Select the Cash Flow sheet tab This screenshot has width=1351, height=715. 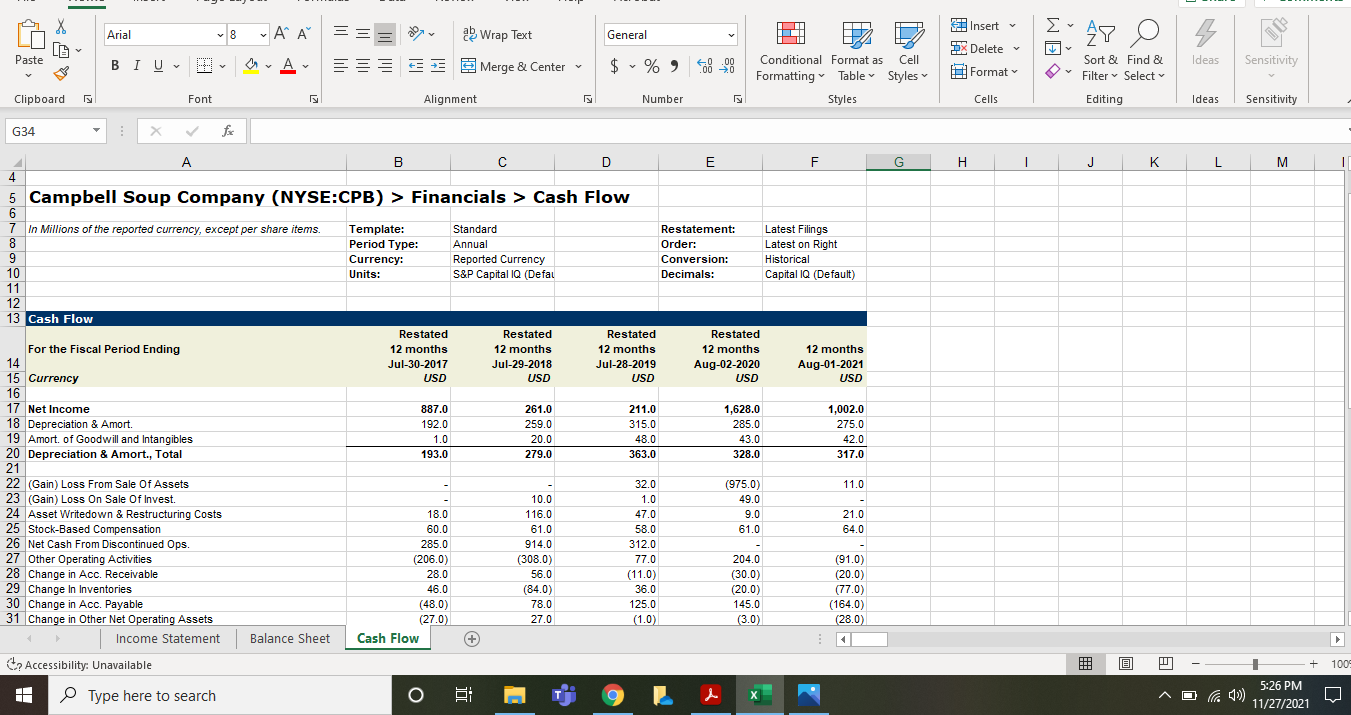[x=388, y=639]
